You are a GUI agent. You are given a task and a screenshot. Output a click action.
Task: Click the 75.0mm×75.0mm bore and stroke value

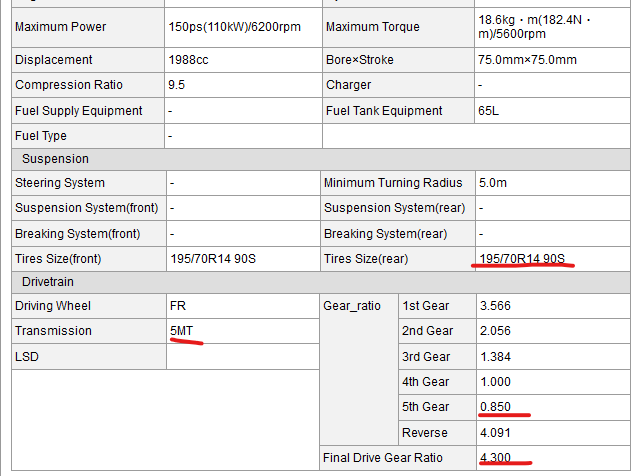click(x=528, y=60)
